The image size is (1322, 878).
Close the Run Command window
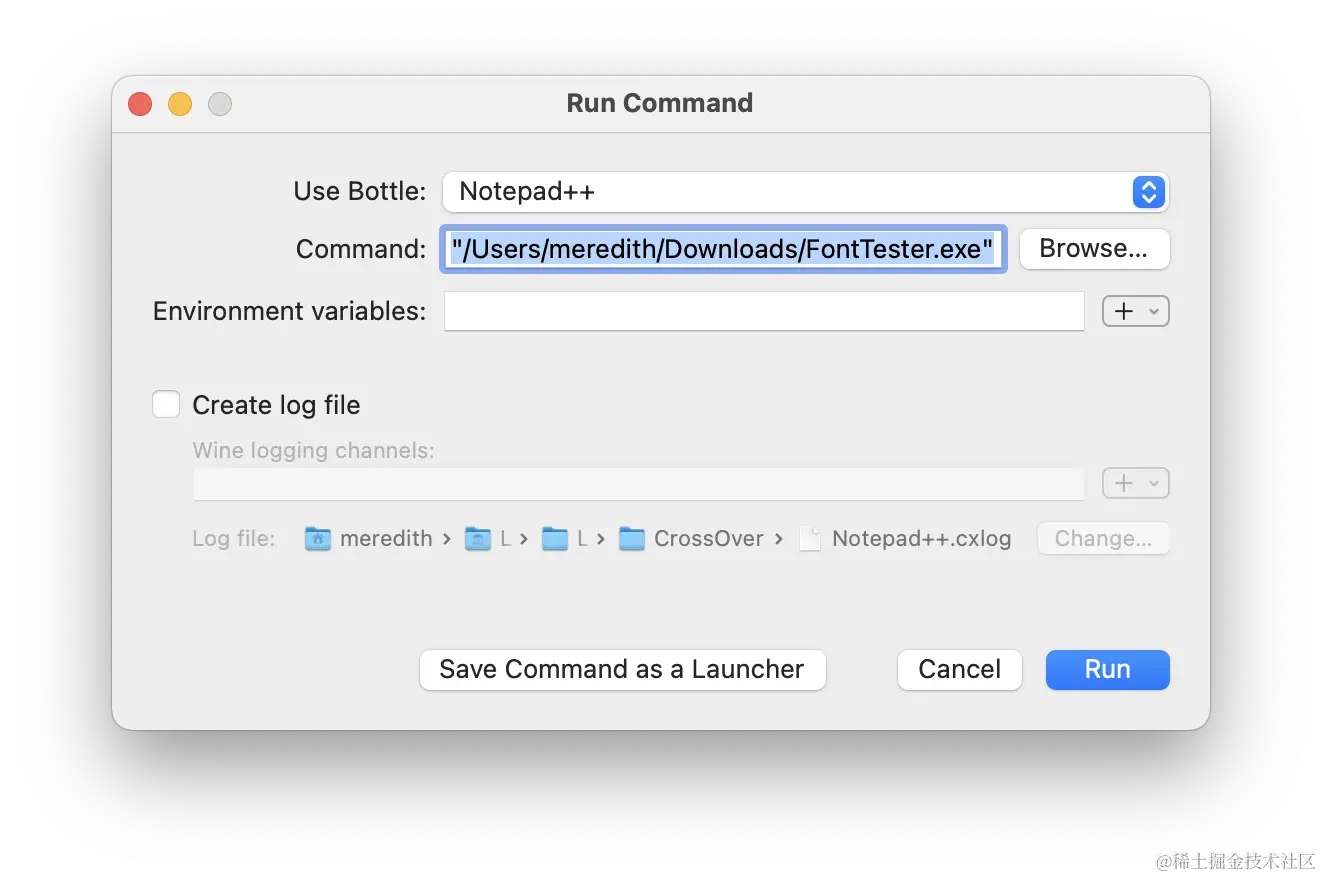(x=140, y=103)
